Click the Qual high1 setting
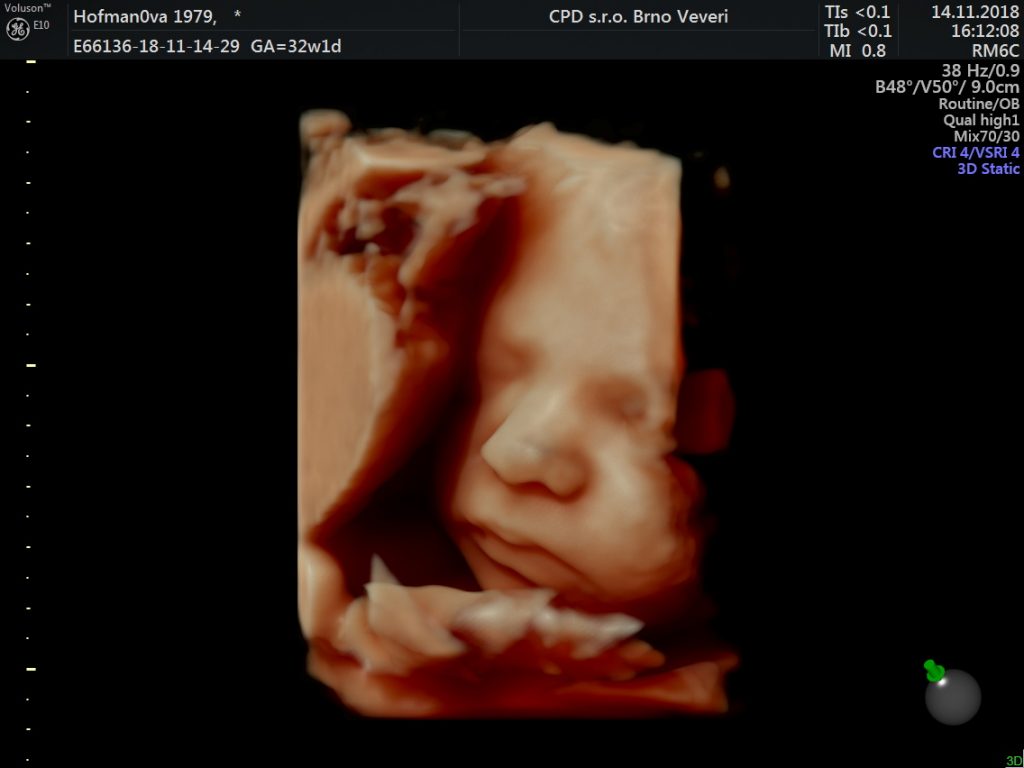The height and width of the screenshot is (768, 1024). coord(981,120)
